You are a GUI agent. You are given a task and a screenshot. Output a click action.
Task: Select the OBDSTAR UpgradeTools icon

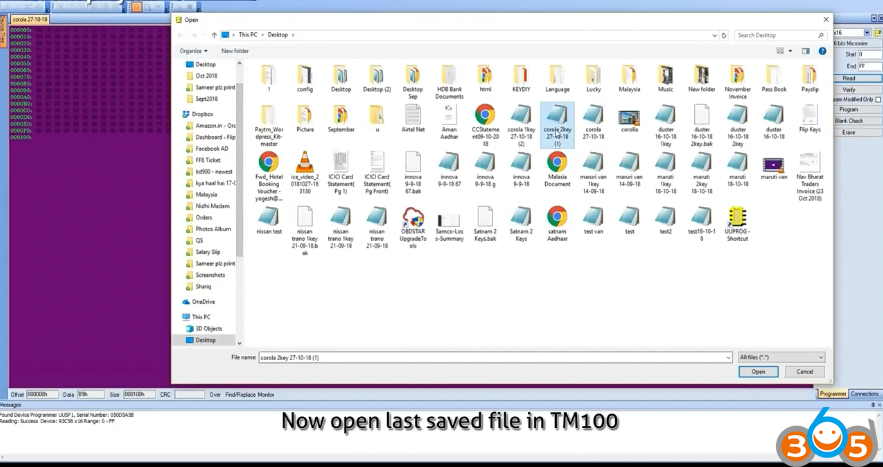point(413,228)
